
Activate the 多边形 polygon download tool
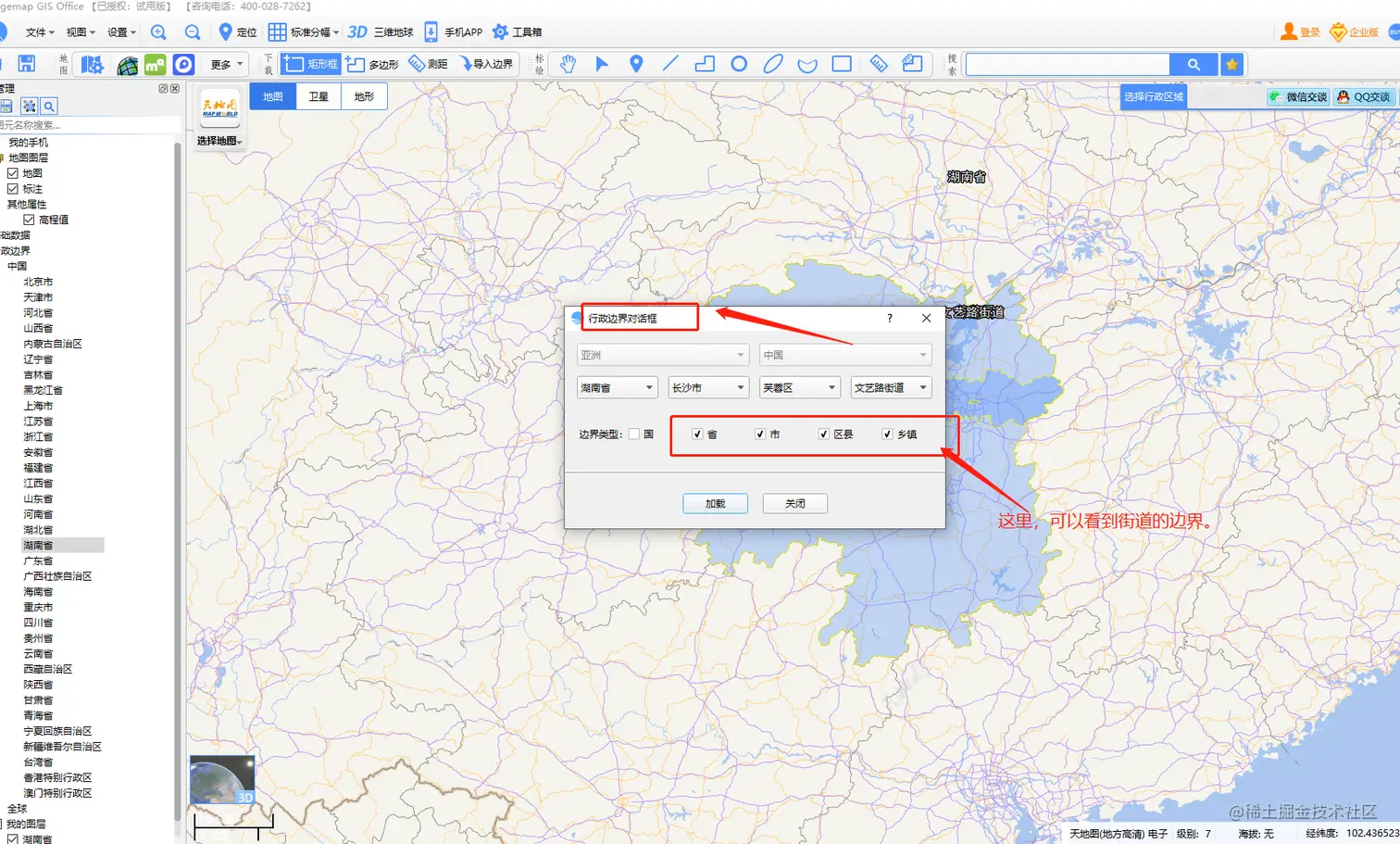[372, 64]
